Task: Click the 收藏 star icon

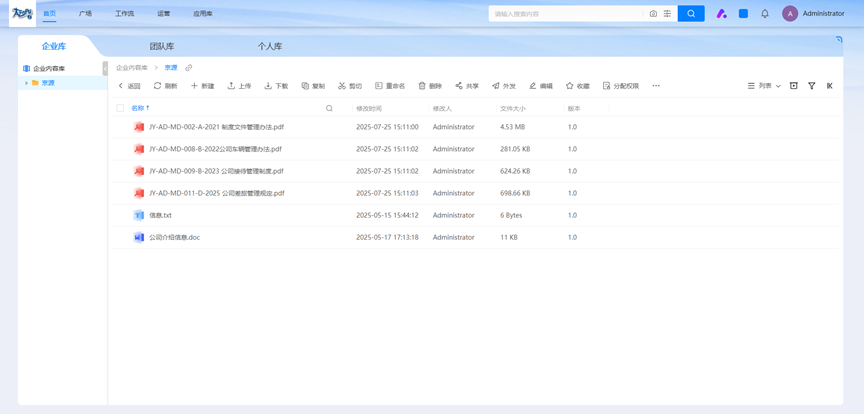Action: click(x=570, y=86)
